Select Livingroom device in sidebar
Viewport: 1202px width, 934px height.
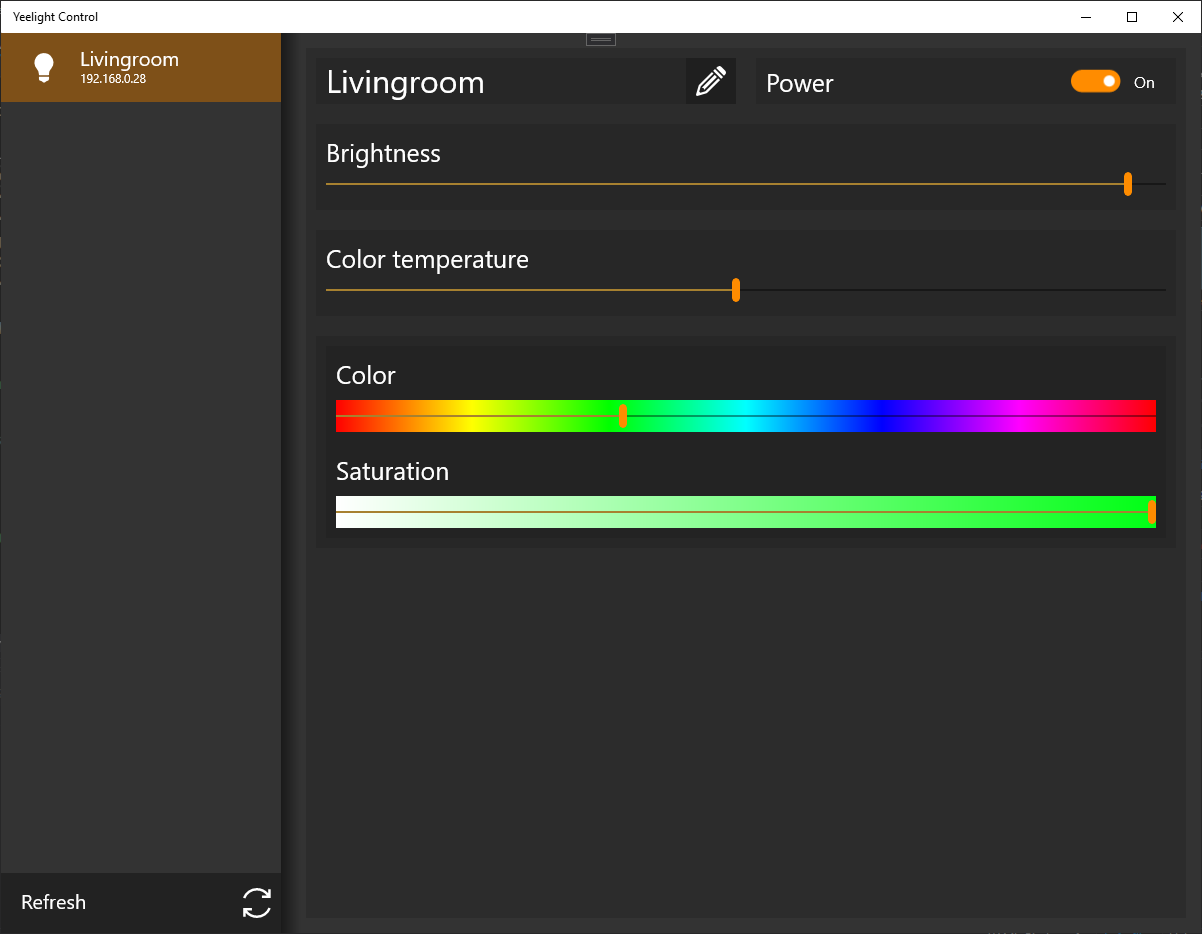click(x=141, y=67)
